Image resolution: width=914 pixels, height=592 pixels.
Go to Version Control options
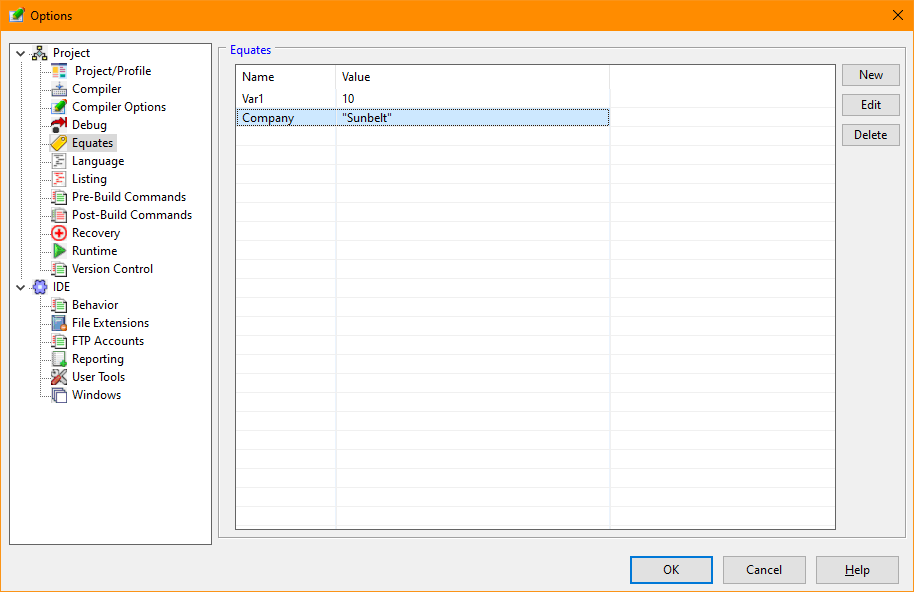(112, 269)
